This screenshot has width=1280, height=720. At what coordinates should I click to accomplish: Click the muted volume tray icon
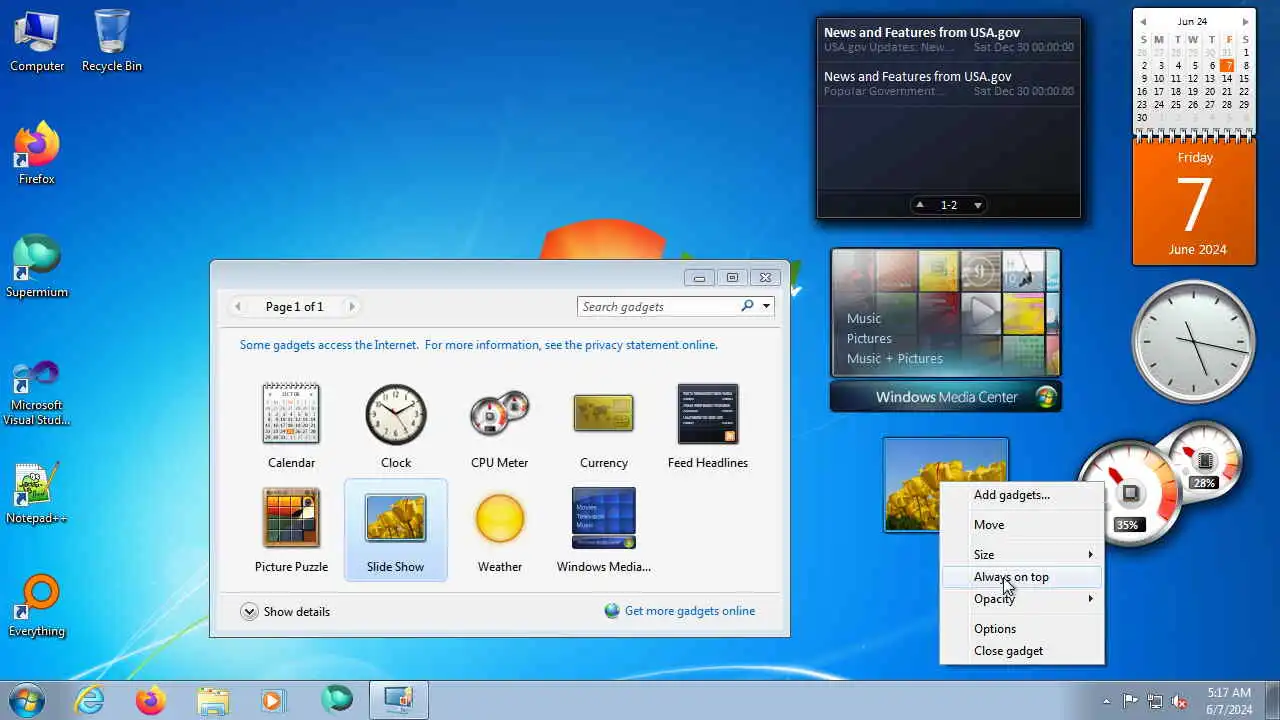click(x=1180, y=701)
